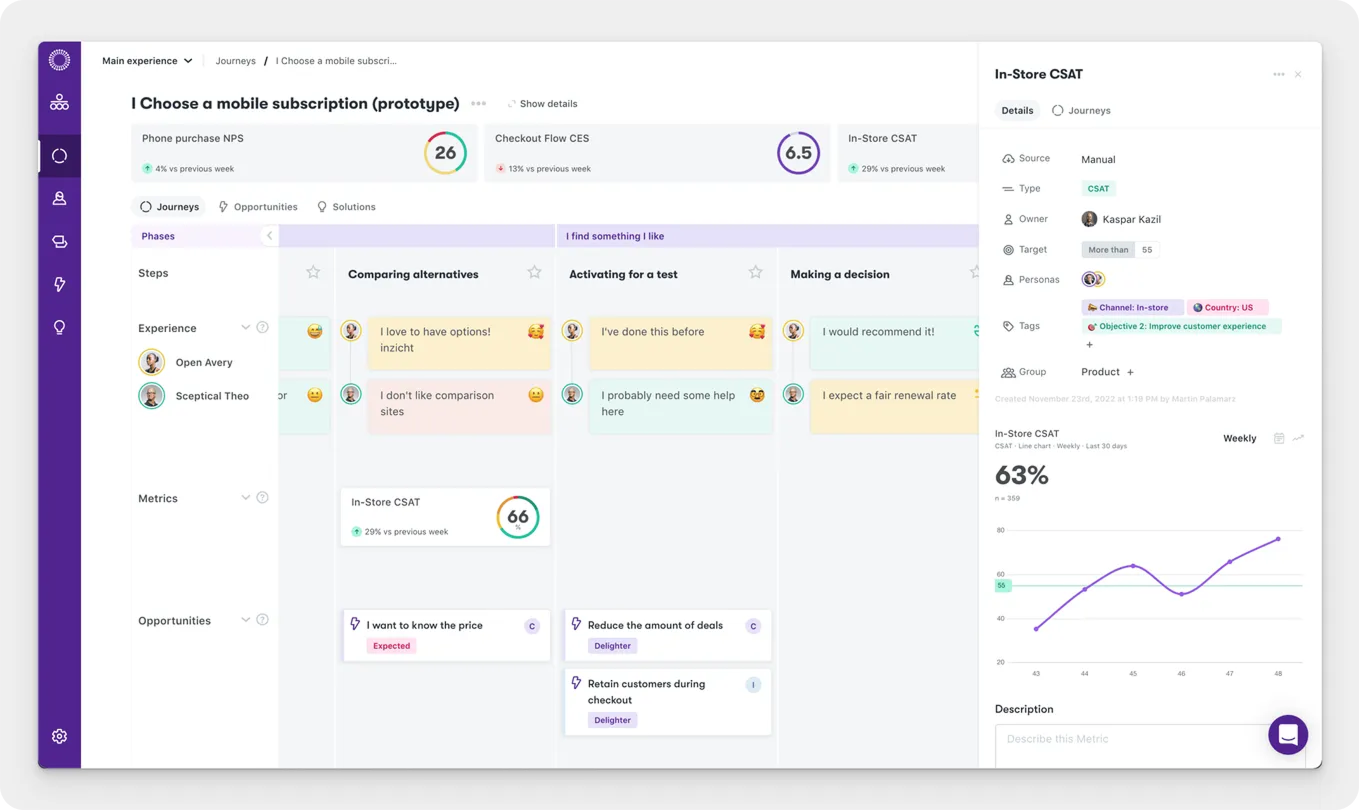Collapse the Metrics row
This screenshot has width=1359, height=810.
tap(245, 497)
